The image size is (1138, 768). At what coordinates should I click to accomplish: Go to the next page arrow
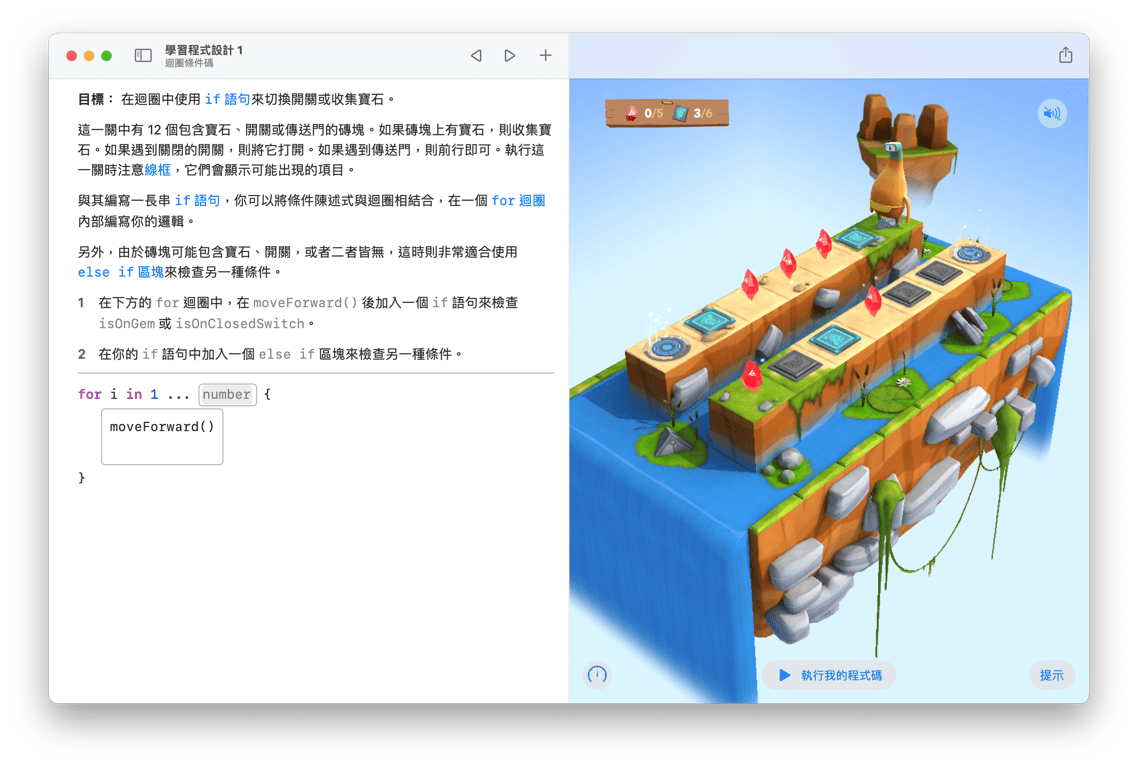[509, 55]
